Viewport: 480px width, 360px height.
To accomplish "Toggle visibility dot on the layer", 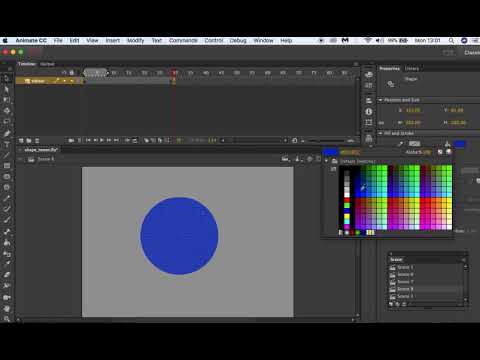I will 64,81.
